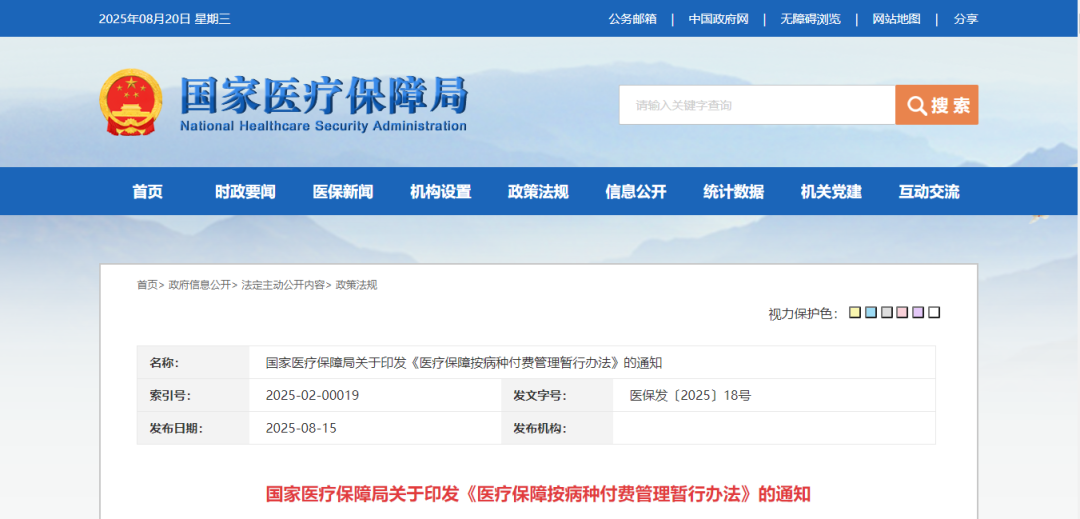The height and width of the screenshot is (519, 1080).
Task: Open the 公务邮箱 link
Action: 632,19
